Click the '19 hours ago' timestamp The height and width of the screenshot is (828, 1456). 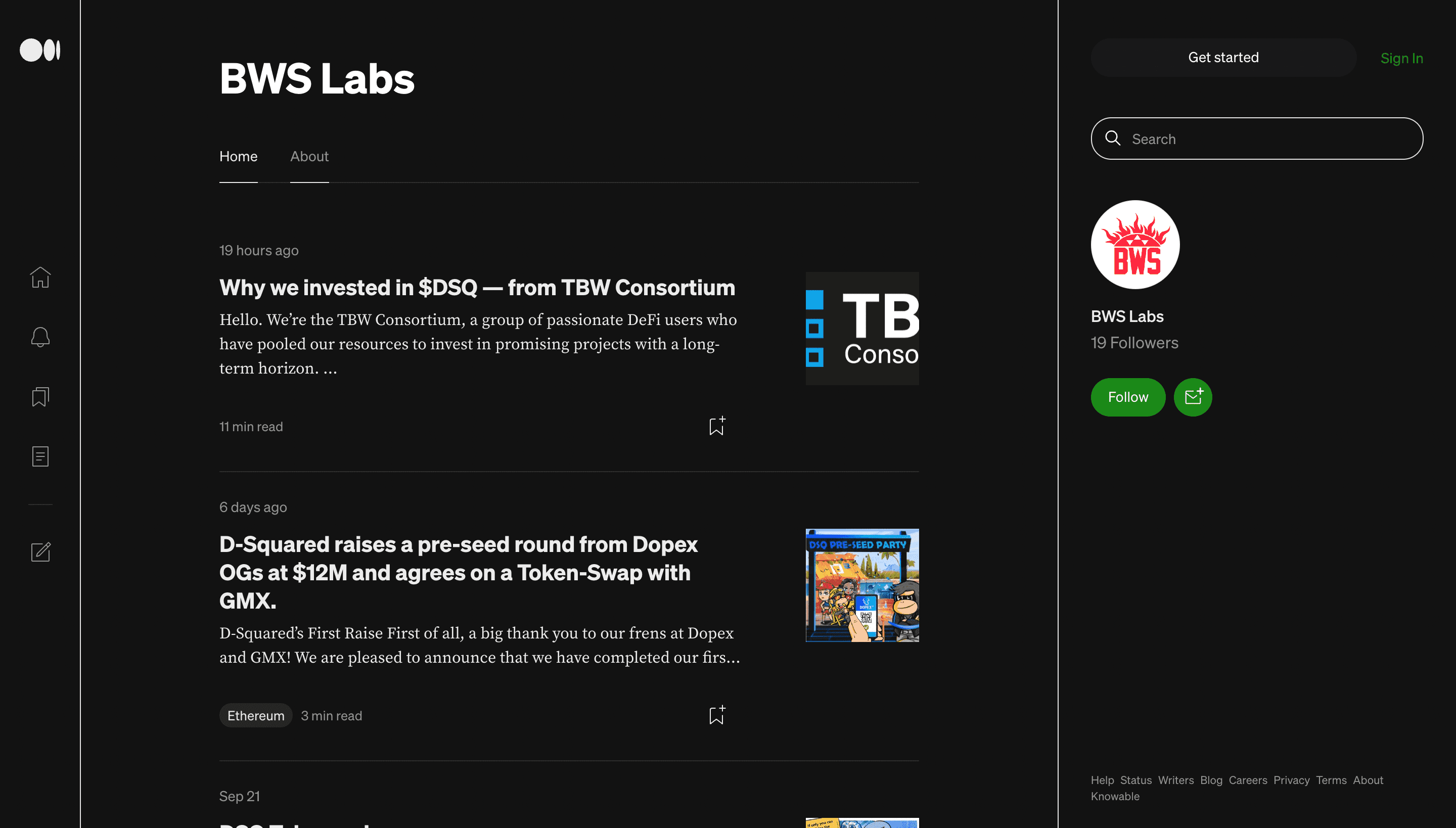[x=259, y=250]
